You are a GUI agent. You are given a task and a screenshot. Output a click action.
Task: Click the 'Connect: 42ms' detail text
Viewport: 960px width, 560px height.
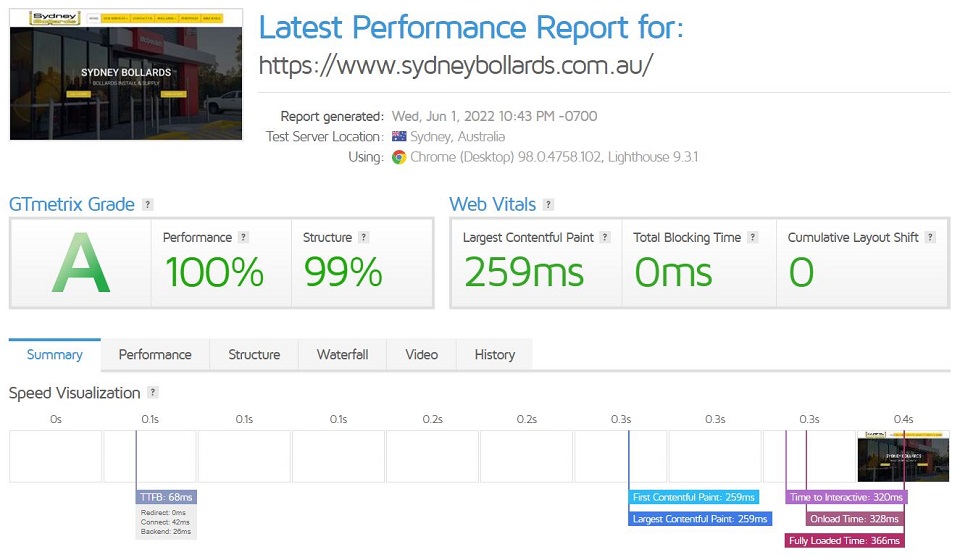tap(165, 522)
